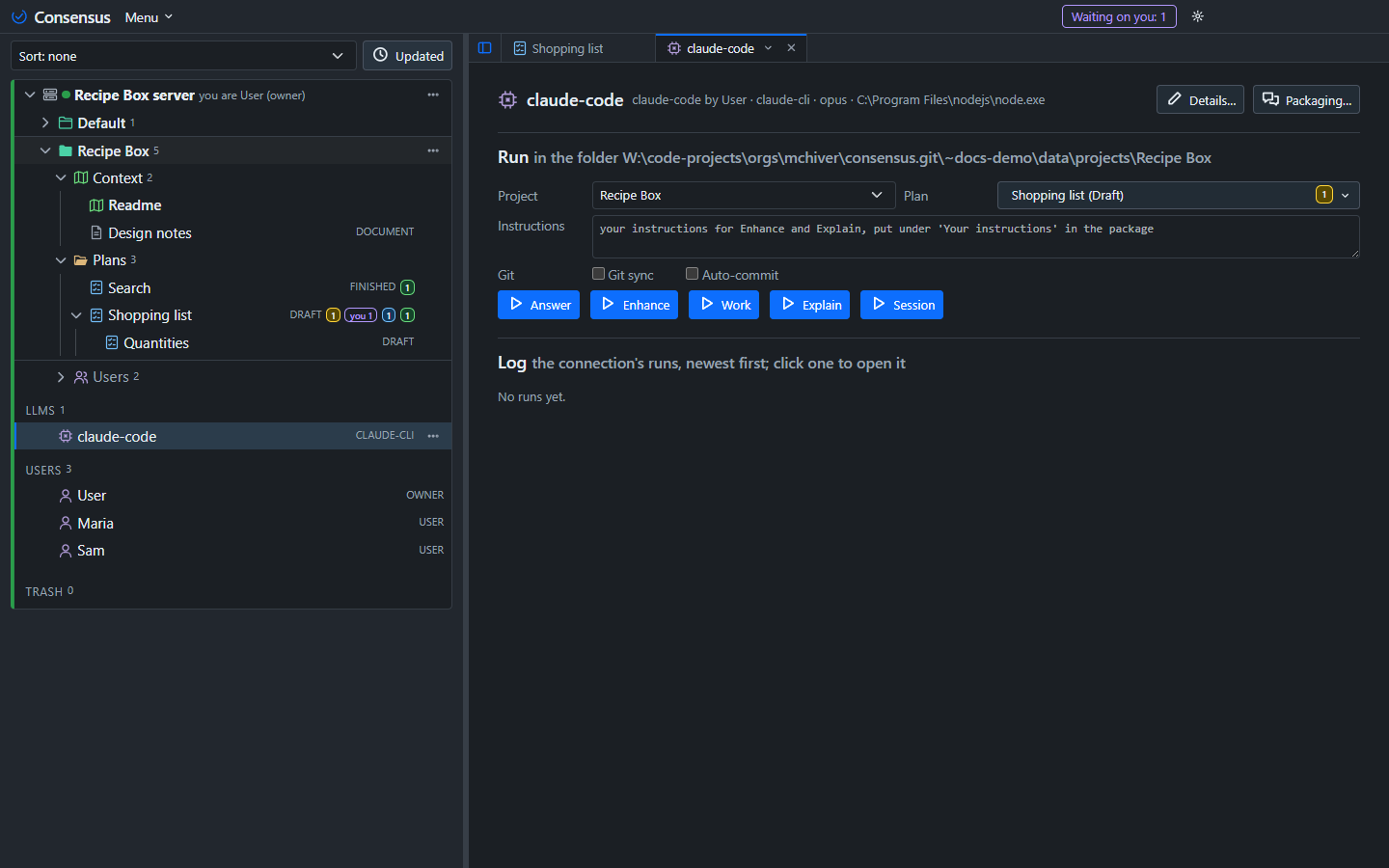Enable the Git sync checkbox
This screenshot has width=1389, height=868.
[598, 274]
